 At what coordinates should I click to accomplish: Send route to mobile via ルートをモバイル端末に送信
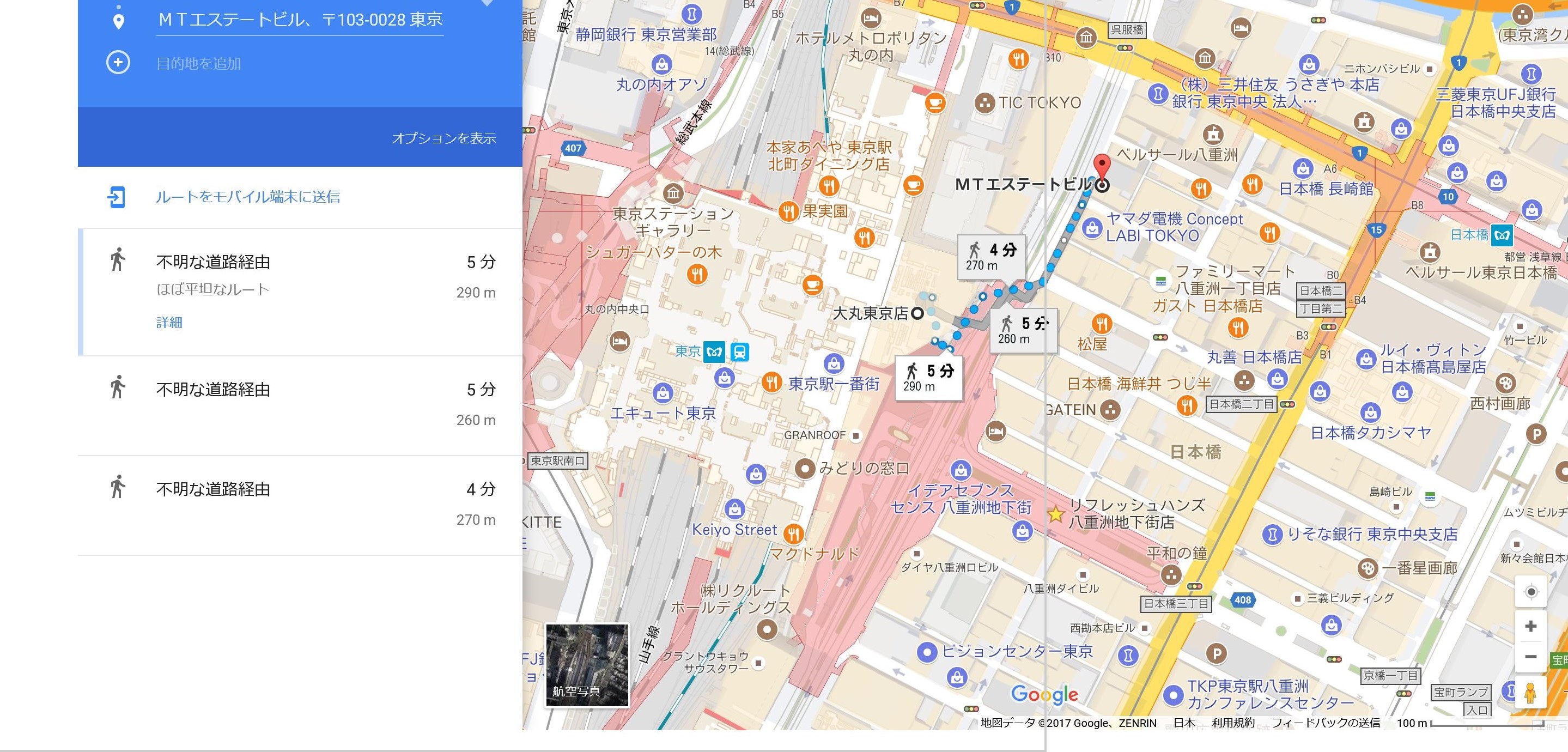point(248,197)
